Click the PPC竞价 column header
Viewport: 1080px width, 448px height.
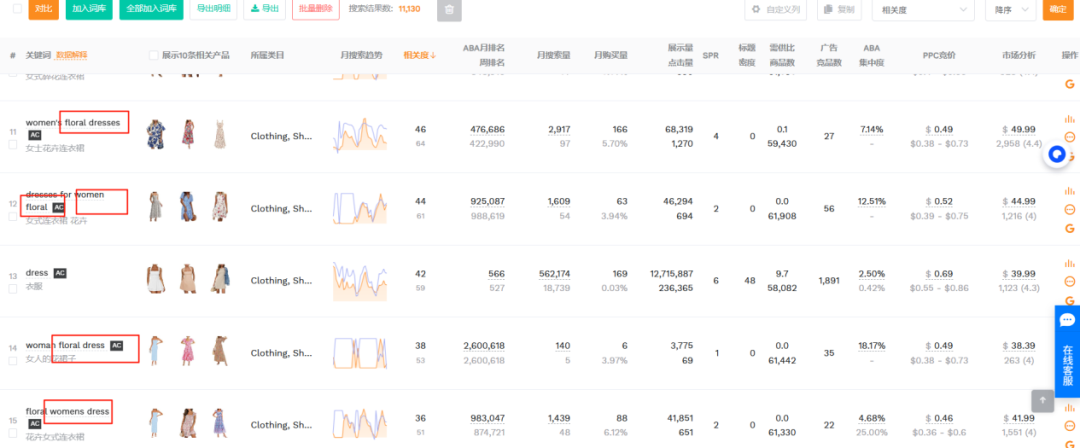[x=939, y=55]
